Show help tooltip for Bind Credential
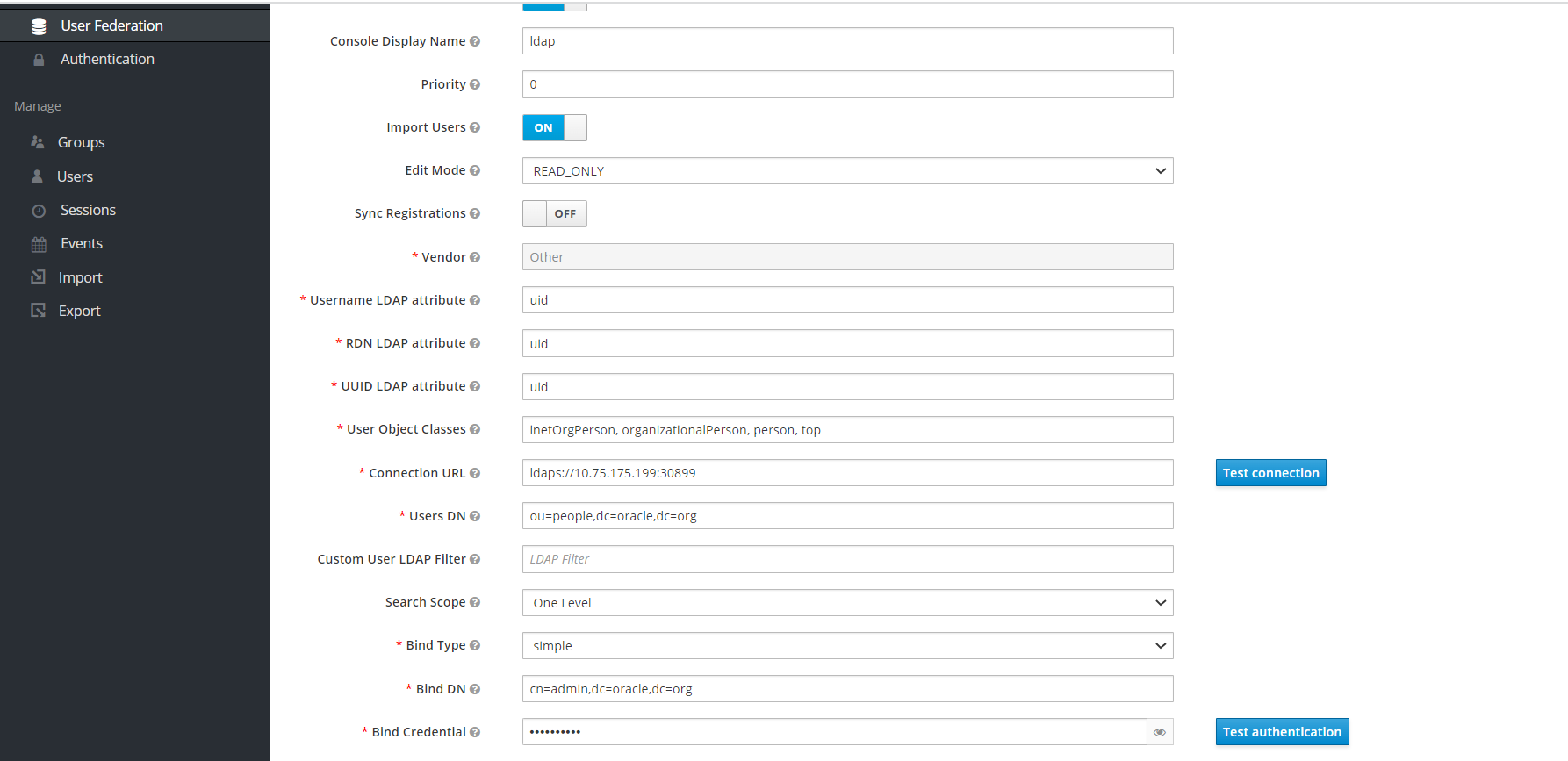 click(475, 732)
